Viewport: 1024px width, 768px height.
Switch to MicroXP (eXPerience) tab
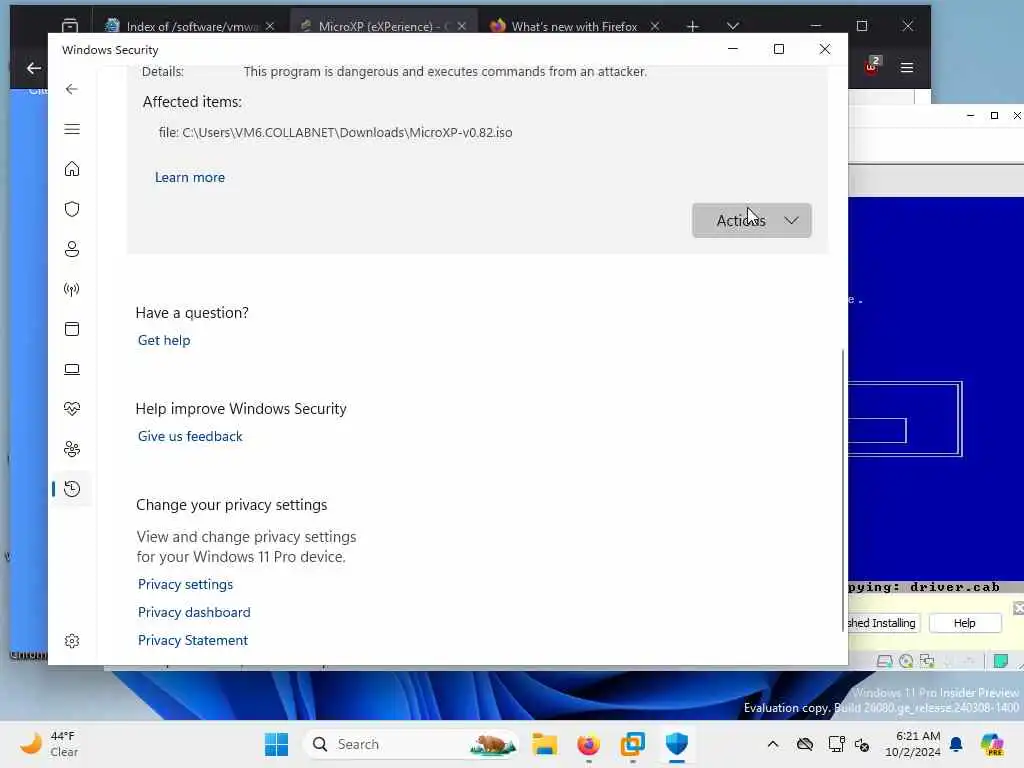(x=383, y=26)
